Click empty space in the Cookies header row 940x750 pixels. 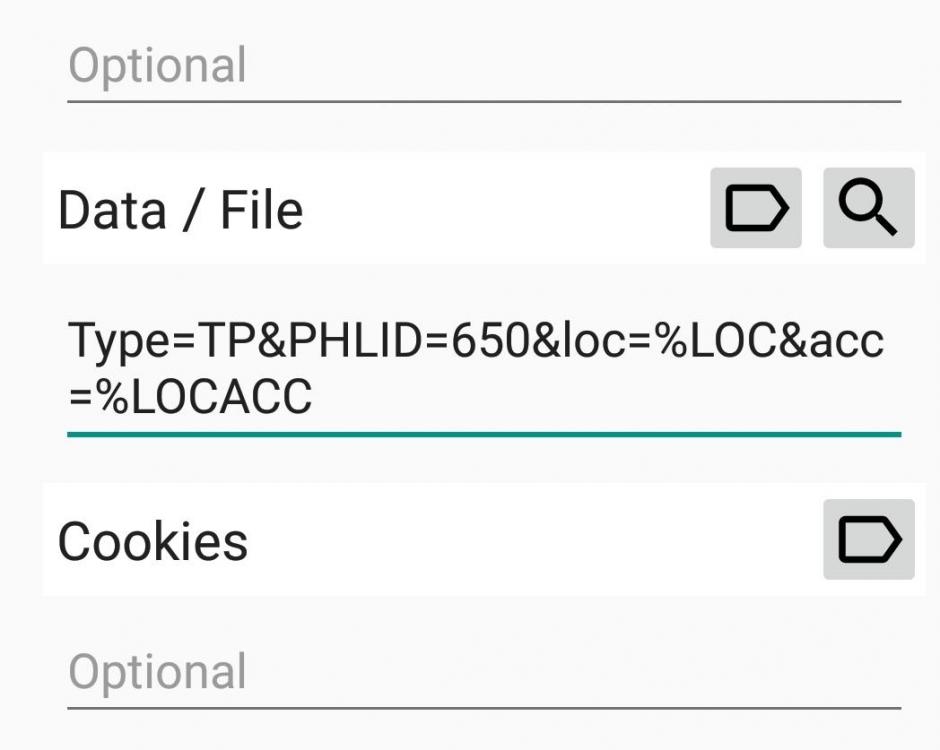(x=530, y=541)
